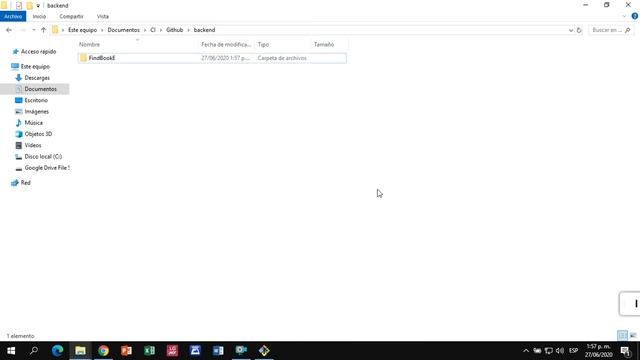Open the quick access toolbar customize dropdown
The height and width of the screenshot is (360, 640).
pyautogui.click(x=38, y=6)
